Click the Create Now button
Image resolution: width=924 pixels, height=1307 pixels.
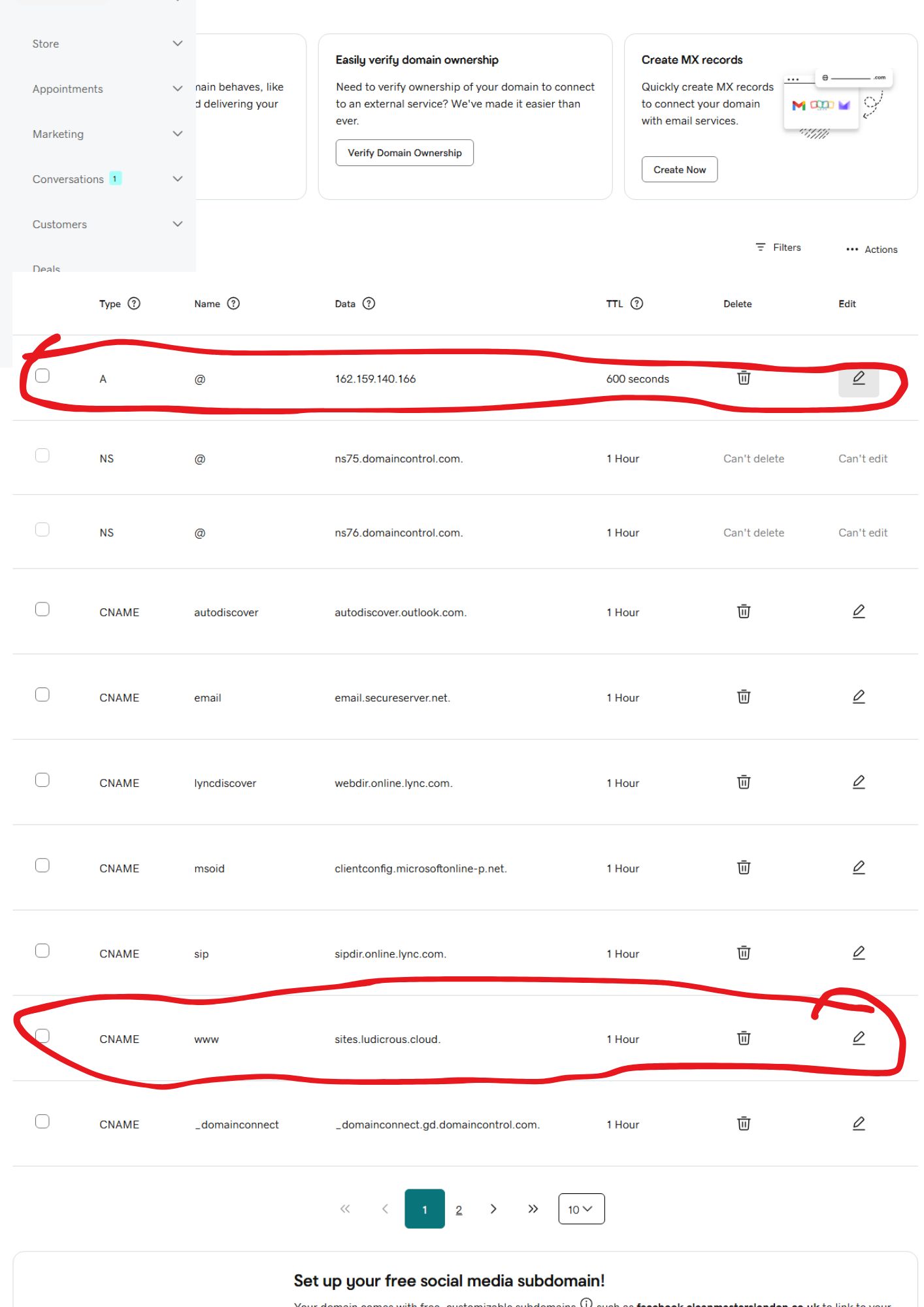pos(680,169)
